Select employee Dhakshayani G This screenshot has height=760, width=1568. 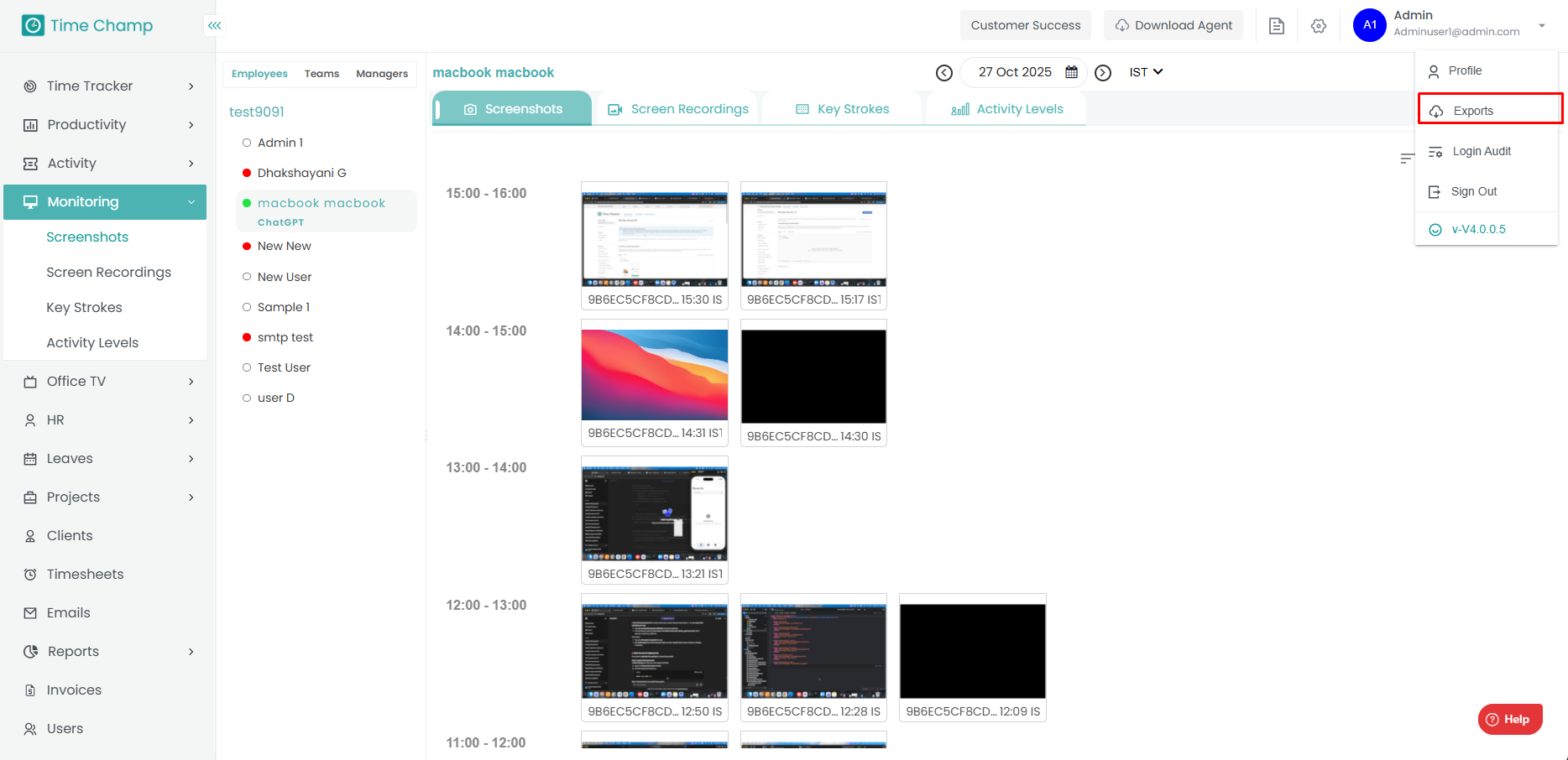[301, 173]
